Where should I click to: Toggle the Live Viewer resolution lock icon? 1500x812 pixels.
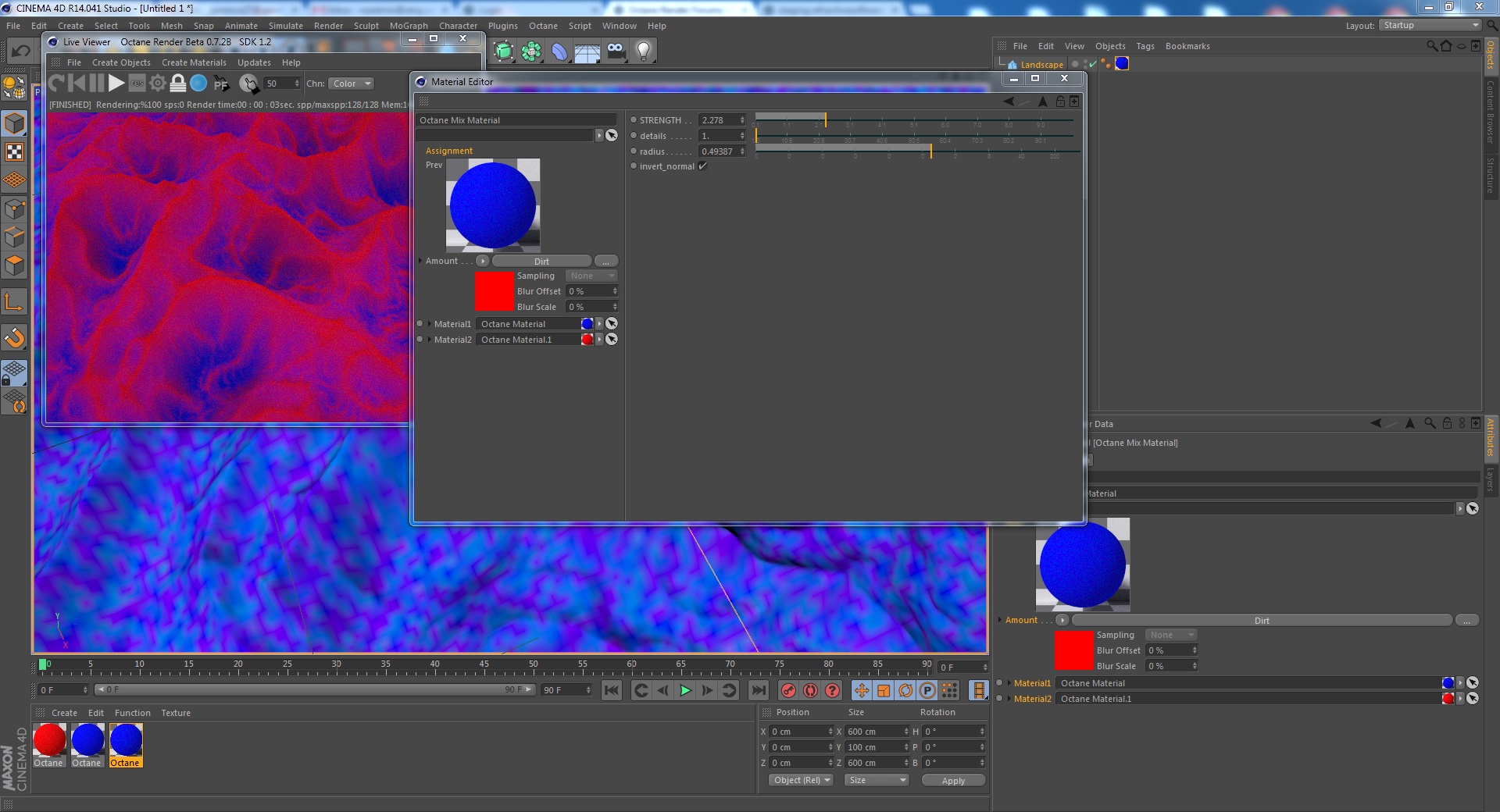(x=178, y=83)
